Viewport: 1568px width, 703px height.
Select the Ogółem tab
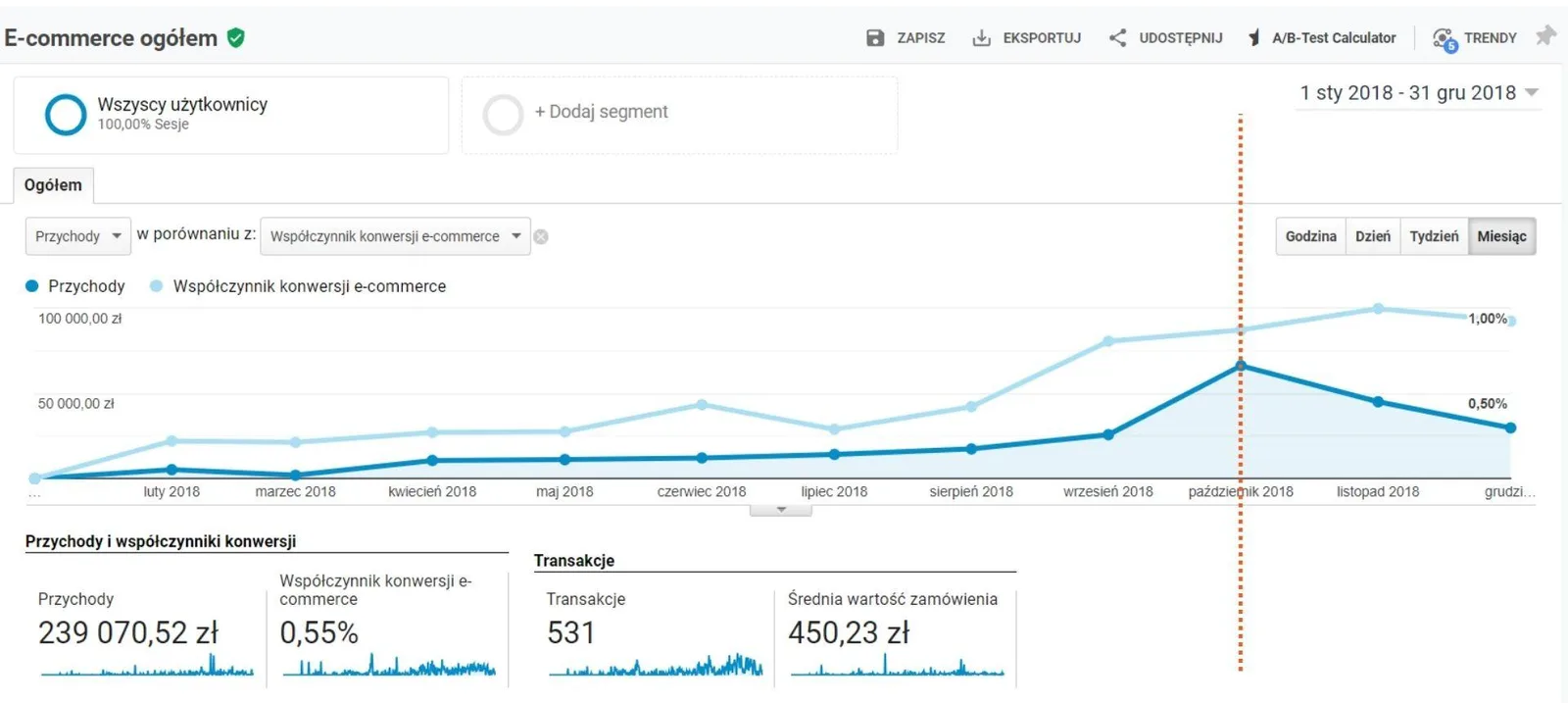pos(53,185)
